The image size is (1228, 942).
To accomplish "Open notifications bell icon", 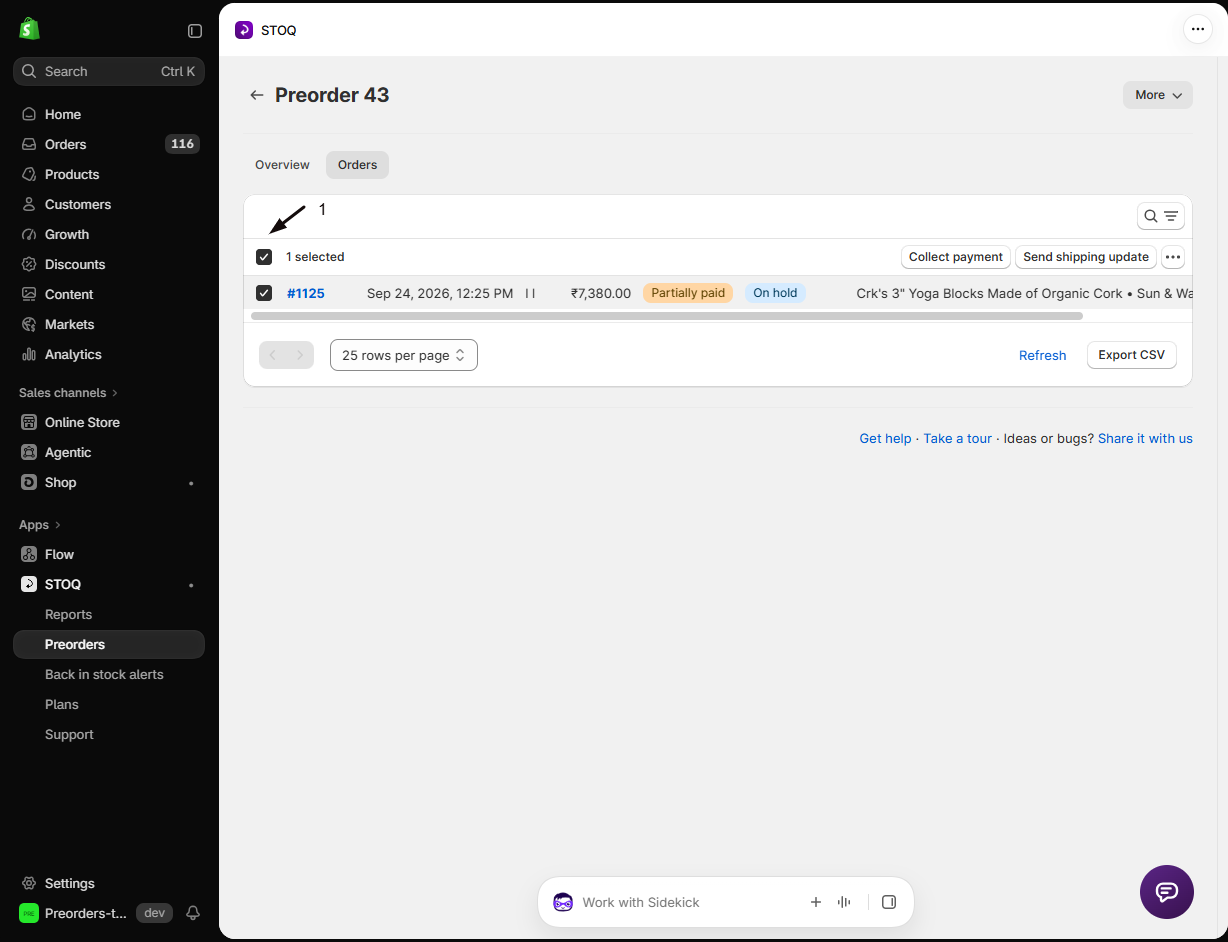I will tap(193, 913).
